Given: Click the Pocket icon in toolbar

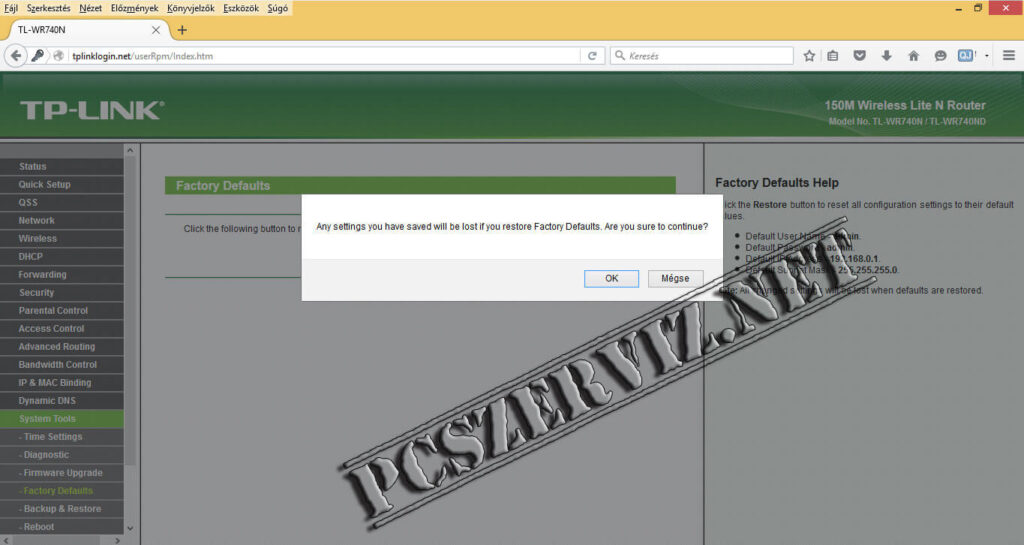Looking at the screenshot, I should 859,56.
